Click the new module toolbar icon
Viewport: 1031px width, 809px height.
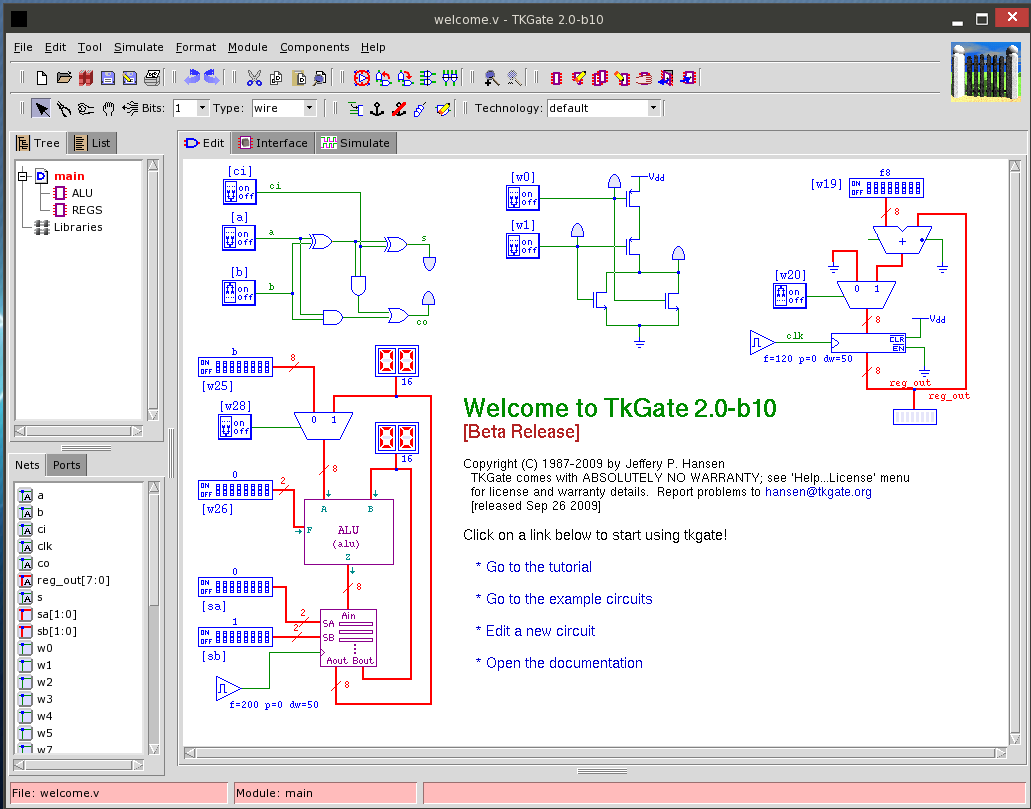[x=556, y=78]
